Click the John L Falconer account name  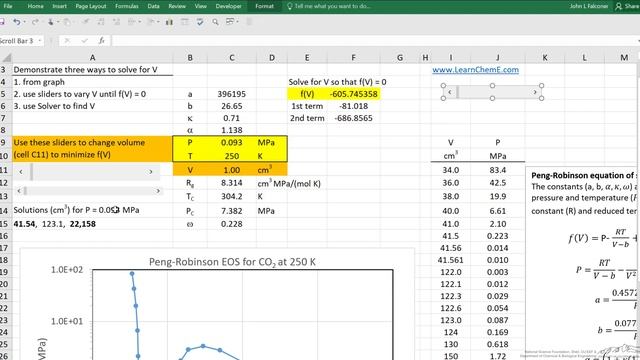point(589,6)
